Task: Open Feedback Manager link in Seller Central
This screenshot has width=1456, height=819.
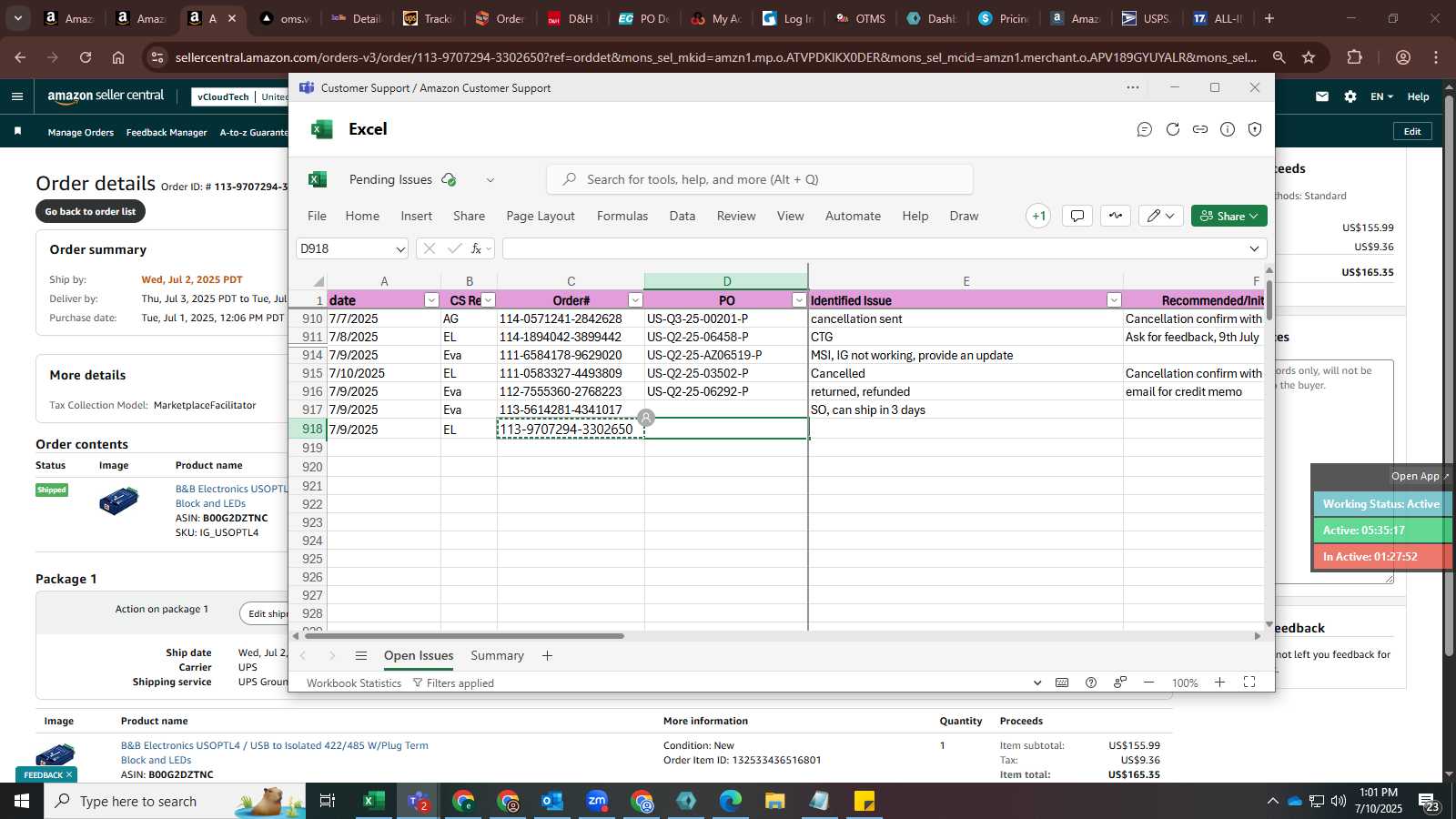Action: [x=167, y=133]
